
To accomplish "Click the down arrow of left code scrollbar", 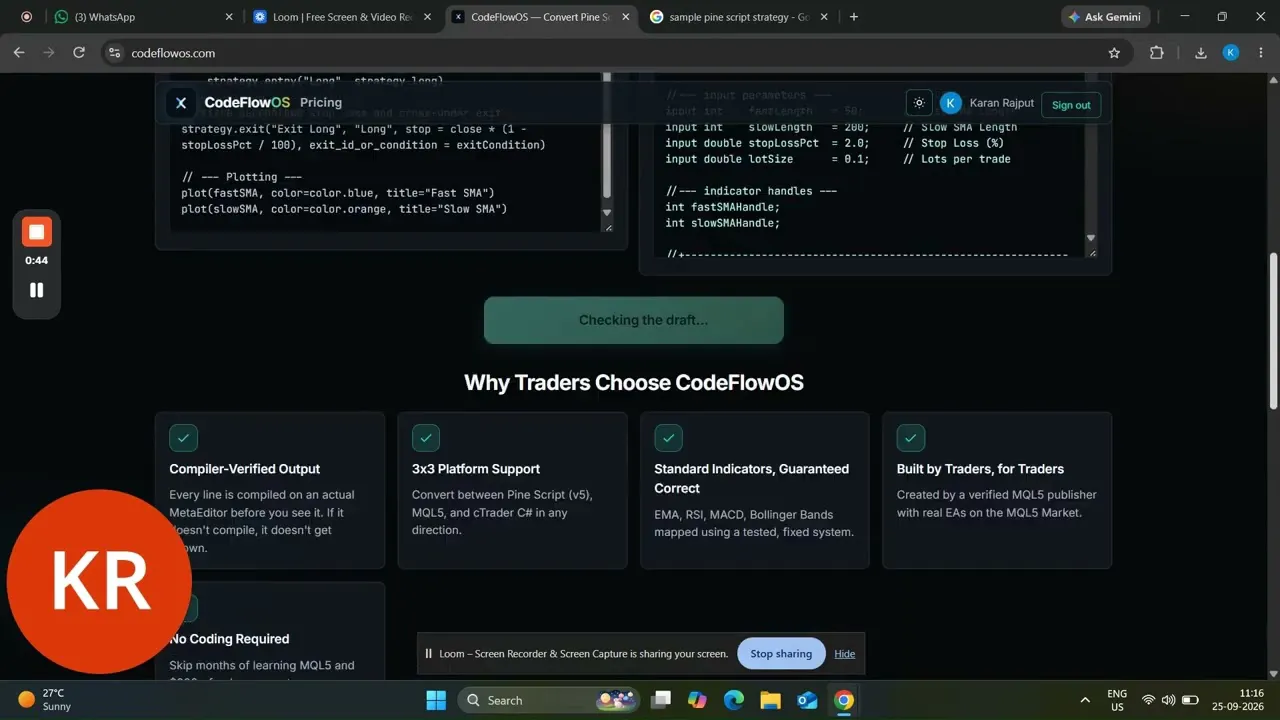I will pos(607,212).
